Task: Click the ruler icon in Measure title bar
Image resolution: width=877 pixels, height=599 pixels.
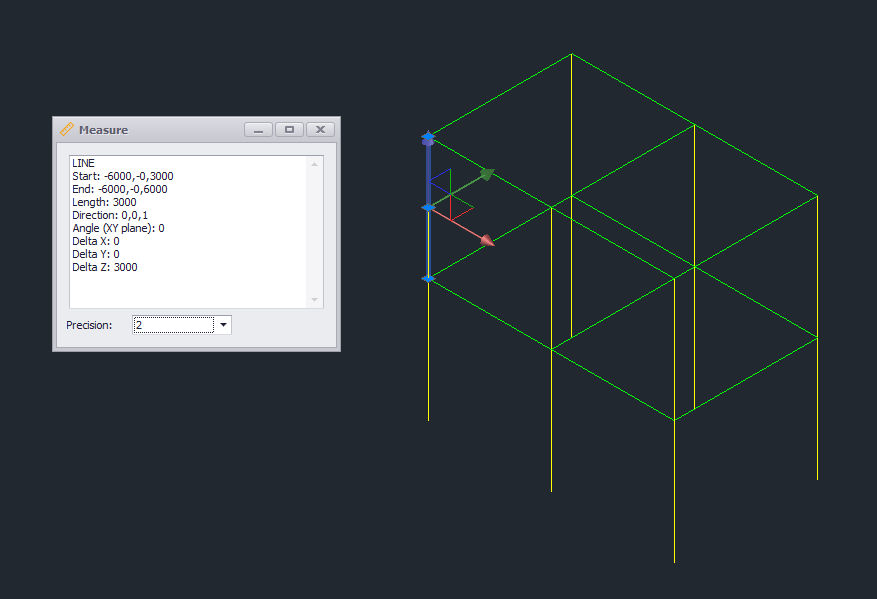Action: point(67,129)
